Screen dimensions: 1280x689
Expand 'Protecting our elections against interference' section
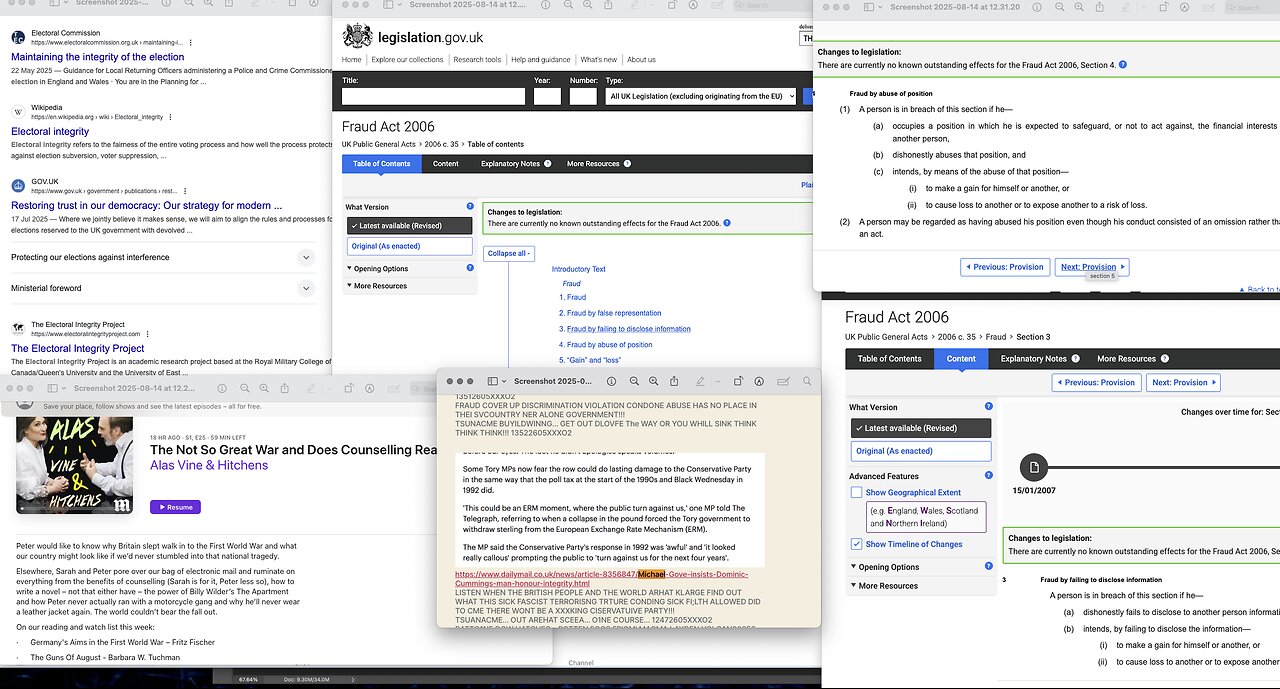pyautogui.click(x=307, y=258)
